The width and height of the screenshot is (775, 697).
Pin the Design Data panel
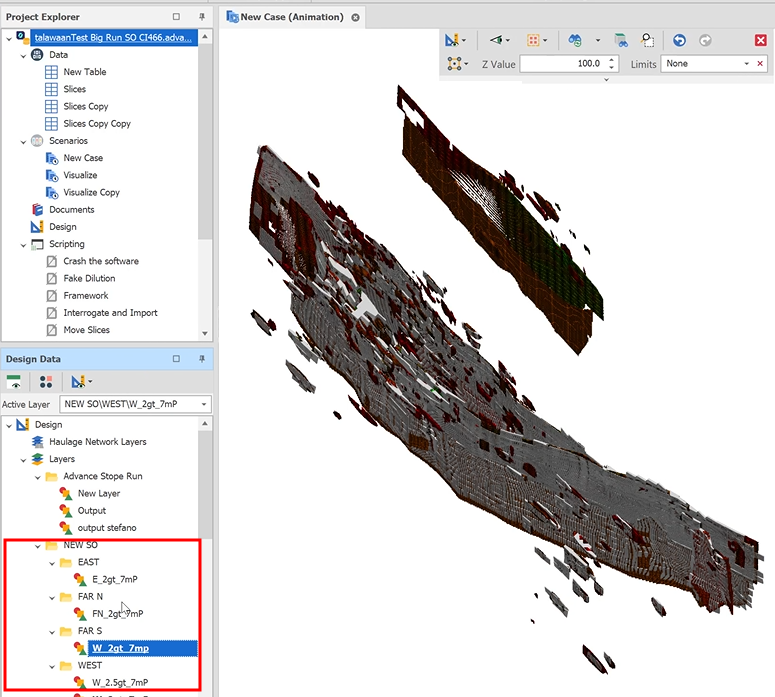(201, 359)
